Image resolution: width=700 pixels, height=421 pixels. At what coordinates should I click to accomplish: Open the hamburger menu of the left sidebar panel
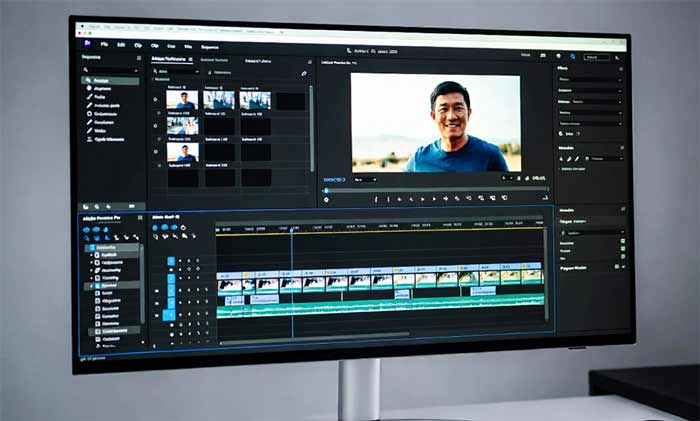(139, 59)
